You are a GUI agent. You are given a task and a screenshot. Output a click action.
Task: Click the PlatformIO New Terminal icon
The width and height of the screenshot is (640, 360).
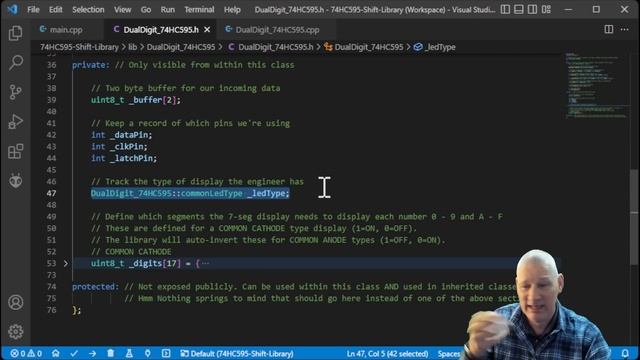166,353
